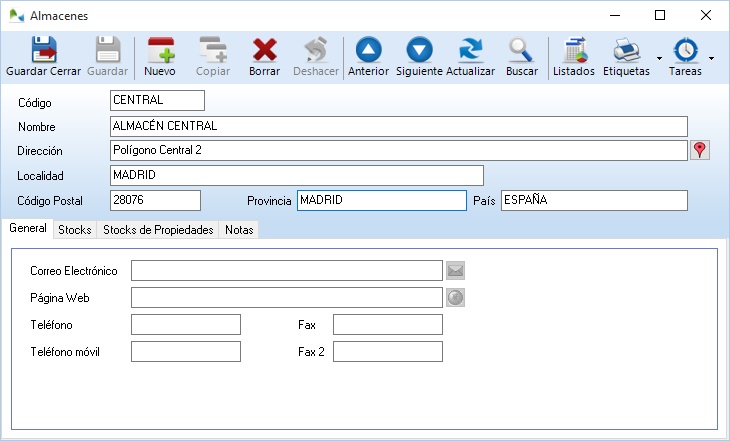Viewport: 730px width, 441px height.
Task: Click the Teléfono móvil input field
Action: pos(186,352)
